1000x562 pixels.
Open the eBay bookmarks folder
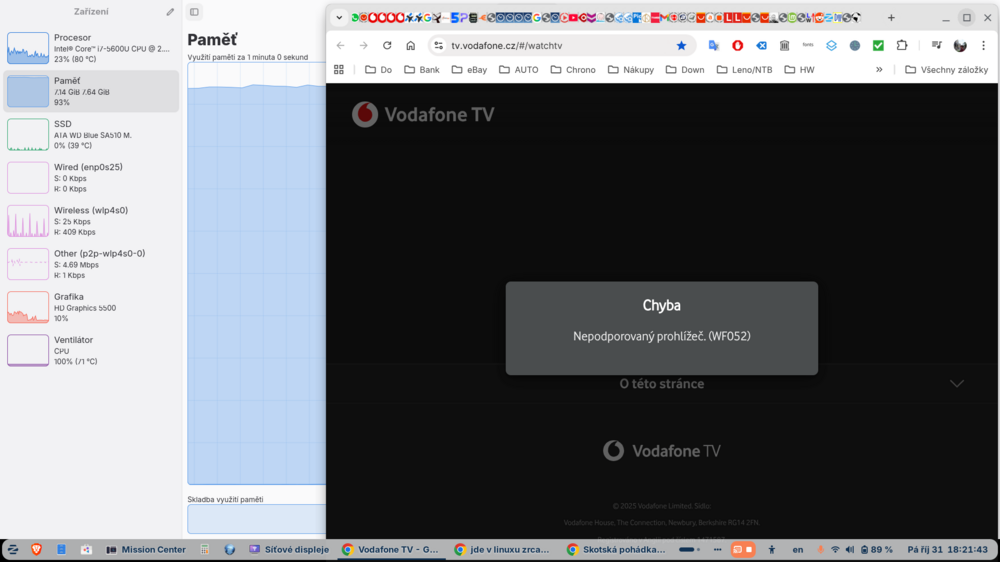469,70
